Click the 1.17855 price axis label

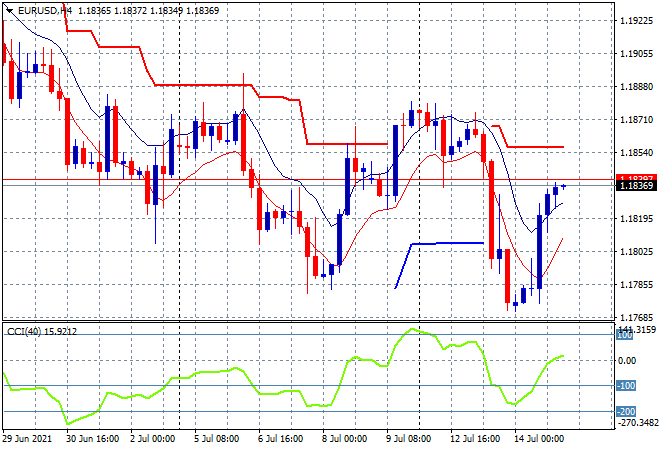tap(636, 285)
